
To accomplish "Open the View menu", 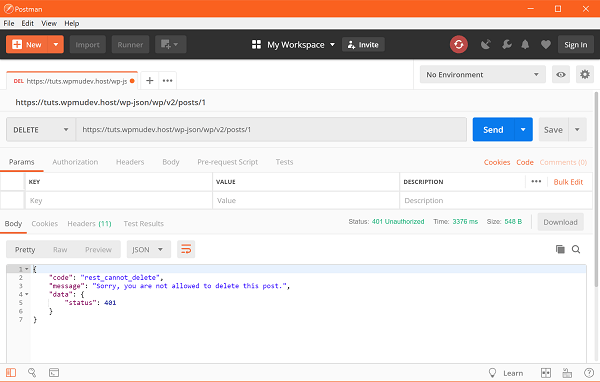I will [49, 23].
